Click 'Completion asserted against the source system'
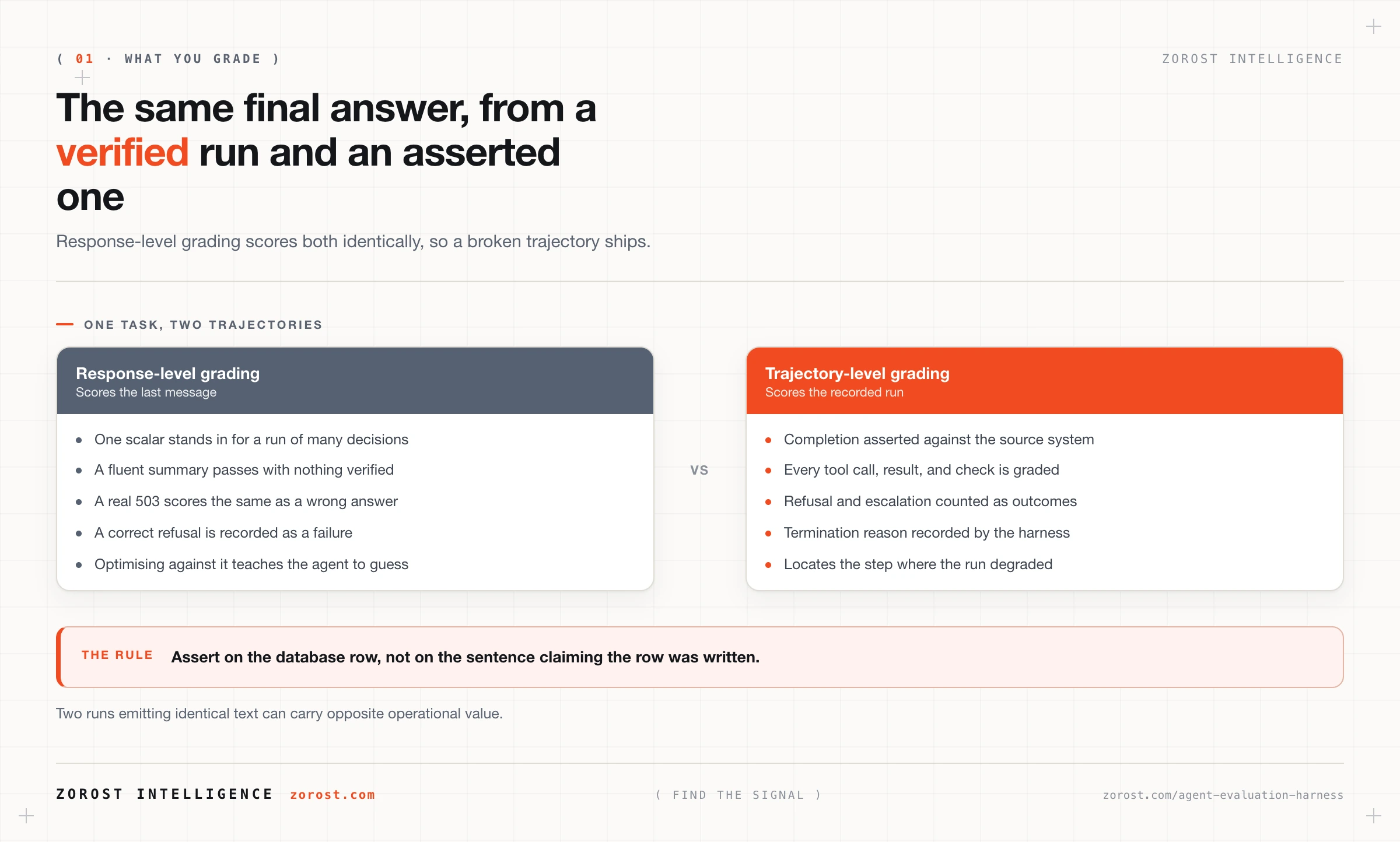The image size is (1400, 842). 939,439
